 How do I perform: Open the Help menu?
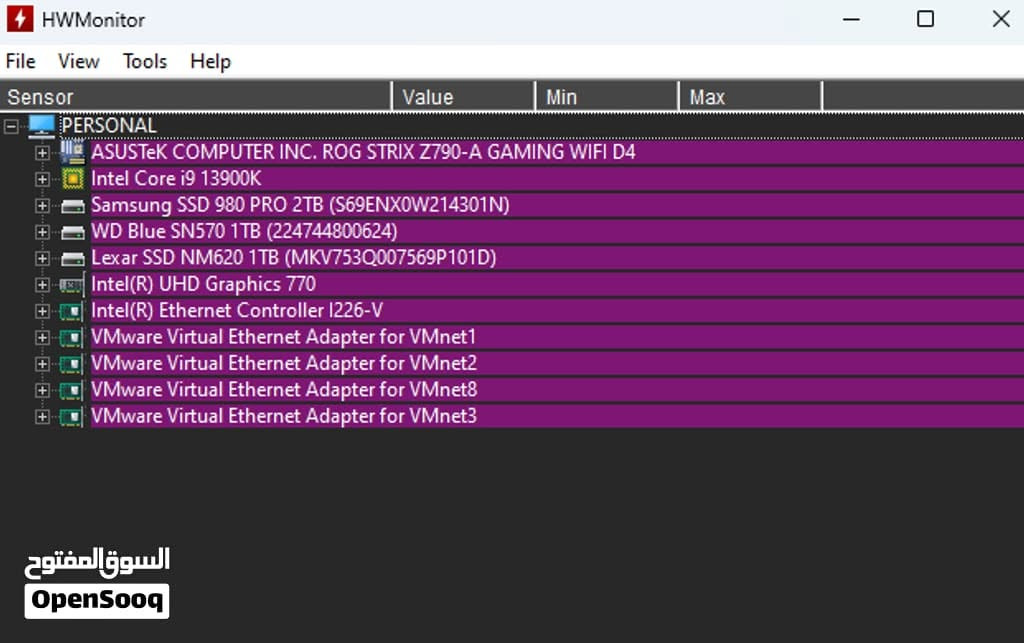click(210, 61)
